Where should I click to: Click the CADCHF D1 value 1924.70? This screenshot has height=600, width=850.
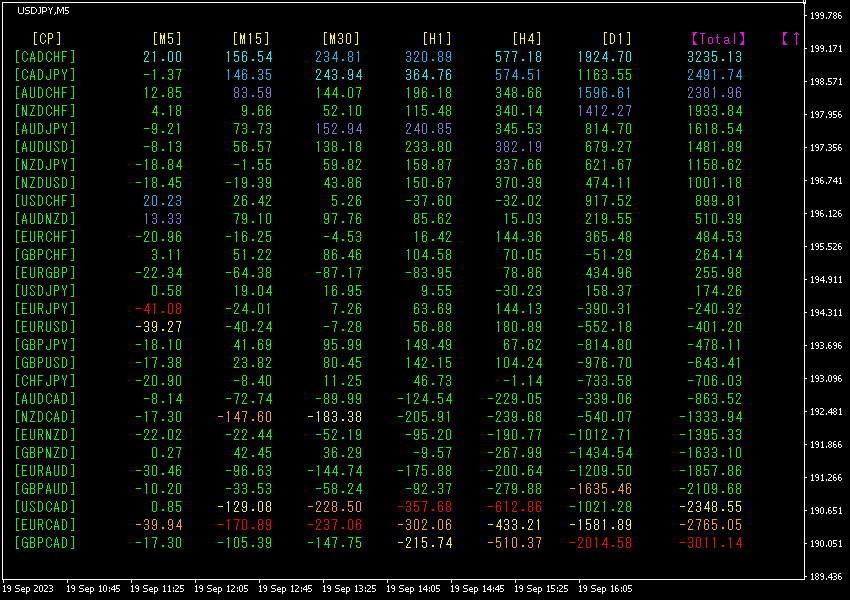pyautogui.click(x=605, y=57)
